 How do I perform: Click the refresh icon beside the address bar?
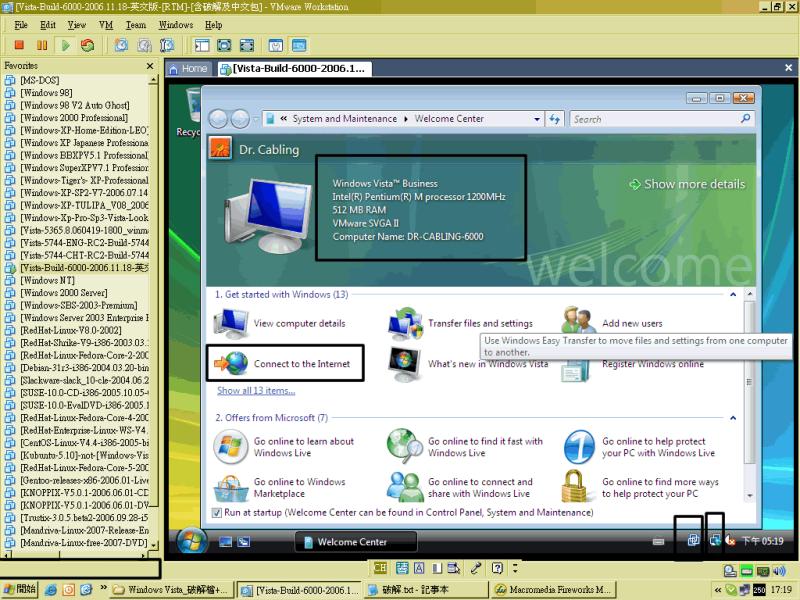point(554,119)
